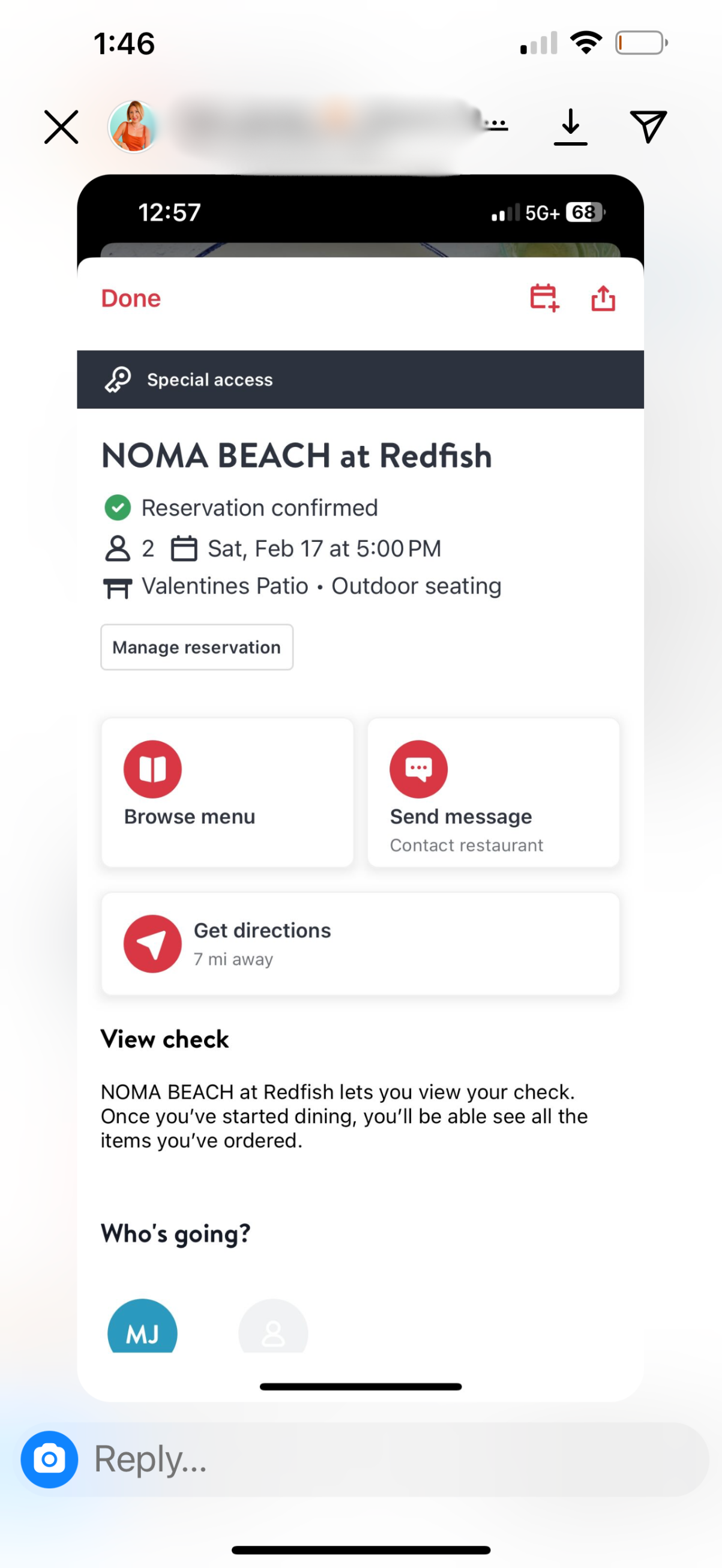
Task: Tap the Special access key banner
Action: (360, 379)
